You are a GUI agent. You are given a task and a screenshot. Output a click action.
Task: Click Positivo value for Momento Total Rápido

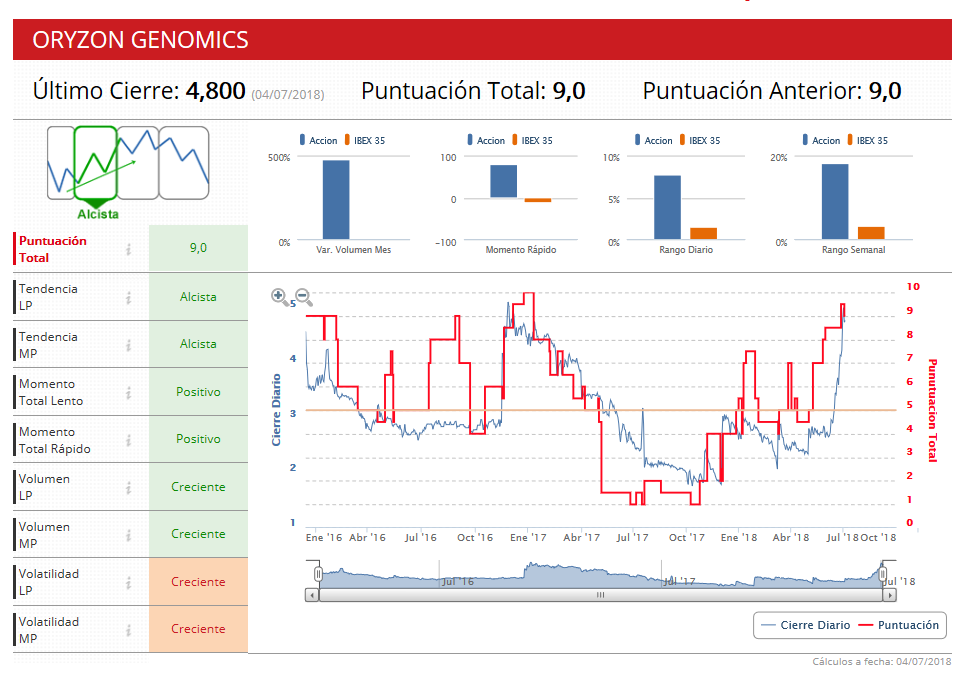pos(198,439)
